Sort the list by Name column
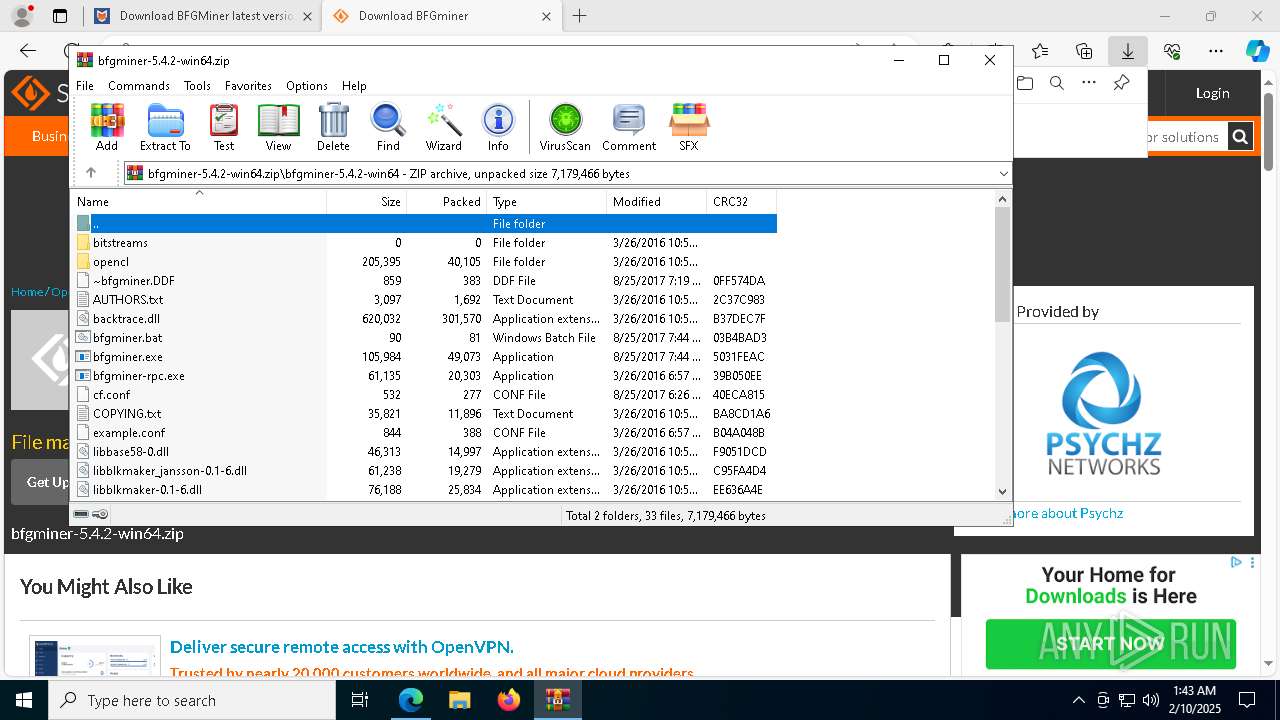The image size is (1280, 720). click(200, 202)
